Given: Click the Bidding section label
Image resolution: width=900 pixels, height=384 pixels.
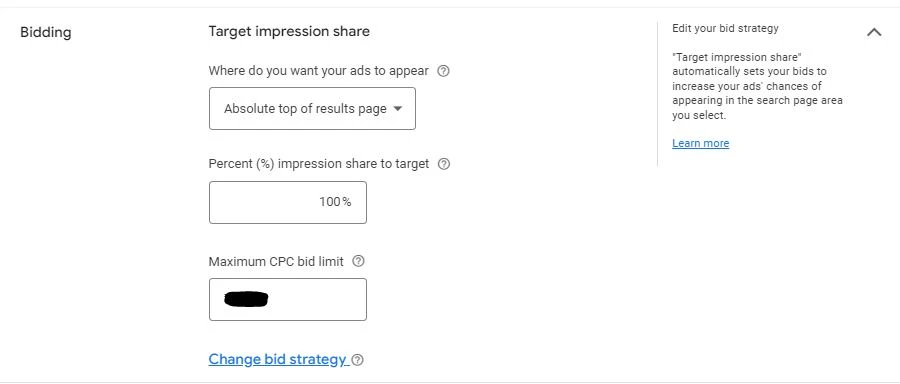Looking at the screenshot, I should click(46, 32).
